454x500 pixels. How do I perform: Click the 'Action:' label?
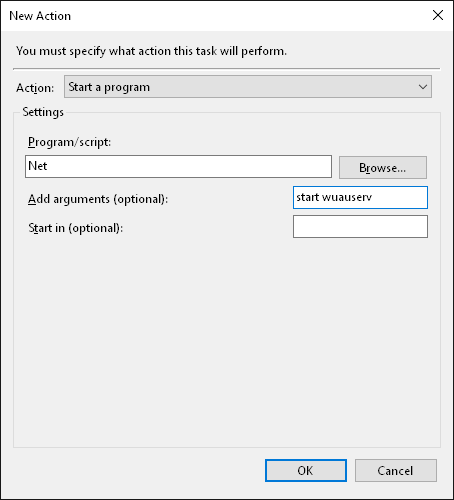[x=35, y=88]
